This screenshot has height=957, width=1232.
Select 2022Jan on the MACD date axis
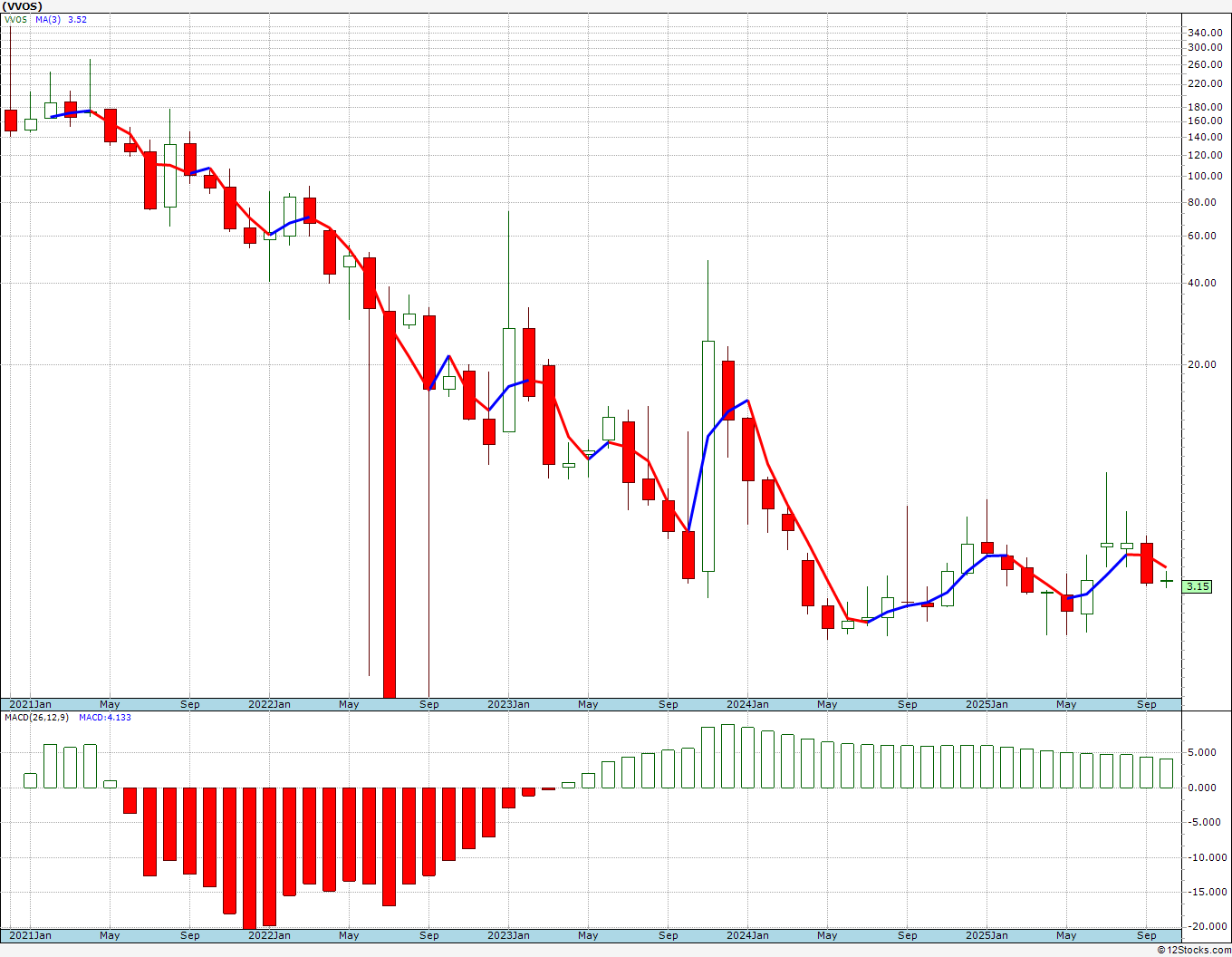(x=269, y=935)
